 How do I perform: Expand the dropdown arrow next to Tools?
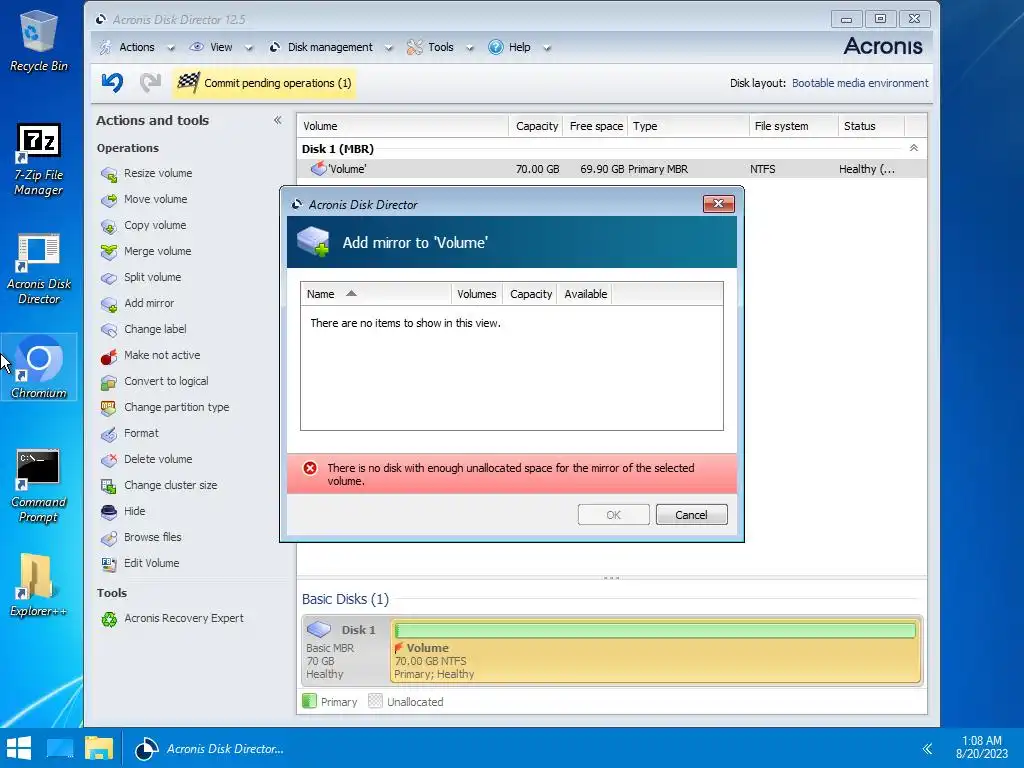click(470, 48)
